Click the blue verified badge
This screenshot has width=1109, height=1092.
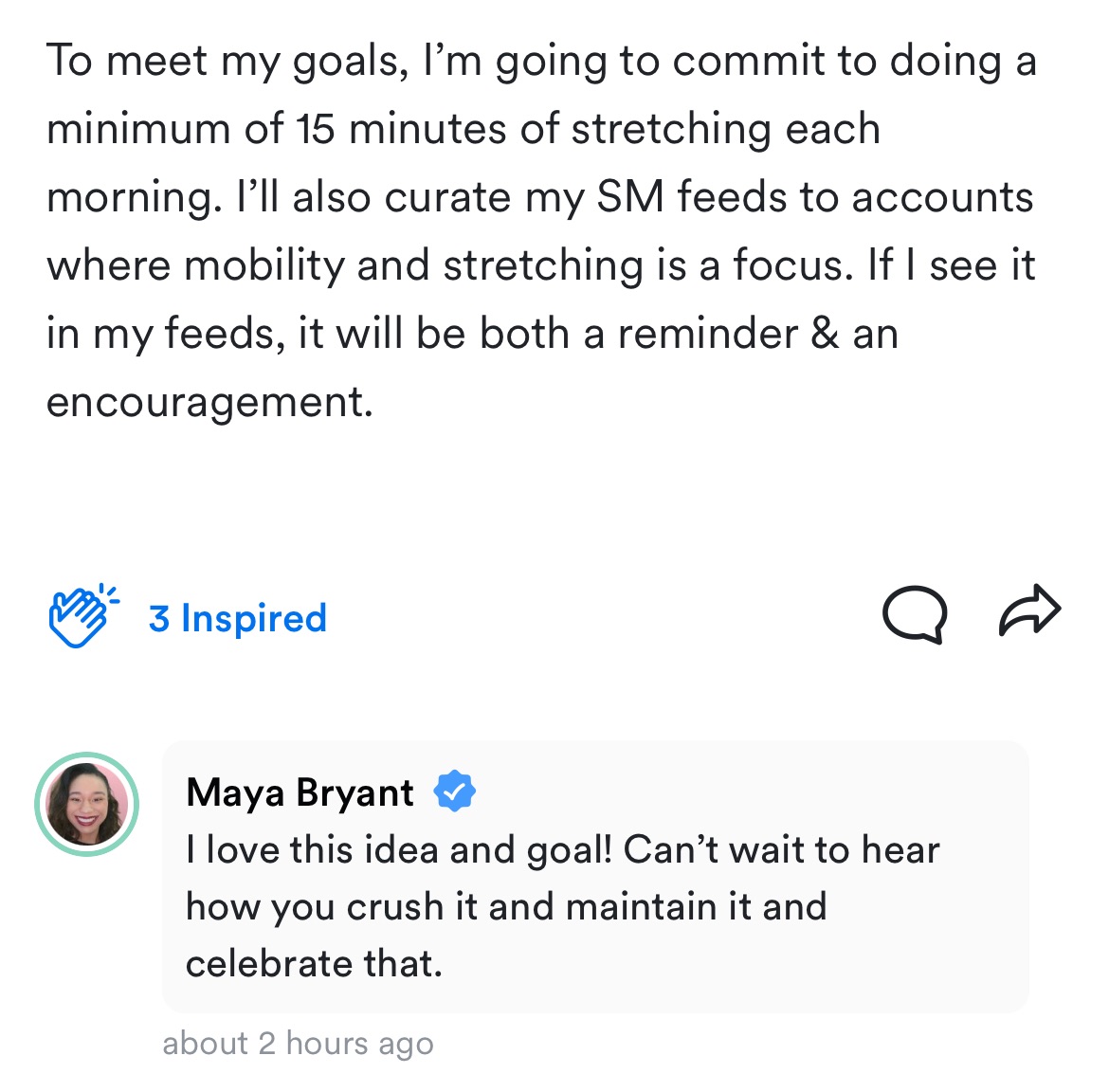coord(455,792)
